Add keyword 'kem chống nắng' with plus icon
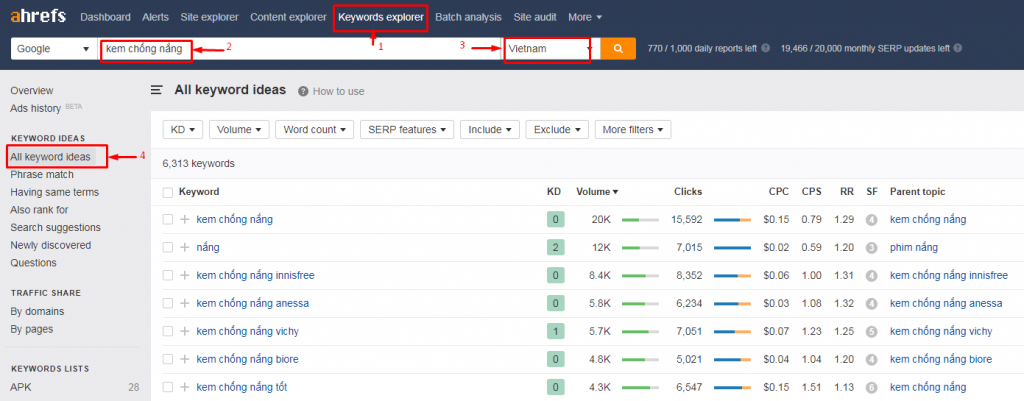Image resolution: width=1024 pixels, height=401 pixels. [185, 219]
